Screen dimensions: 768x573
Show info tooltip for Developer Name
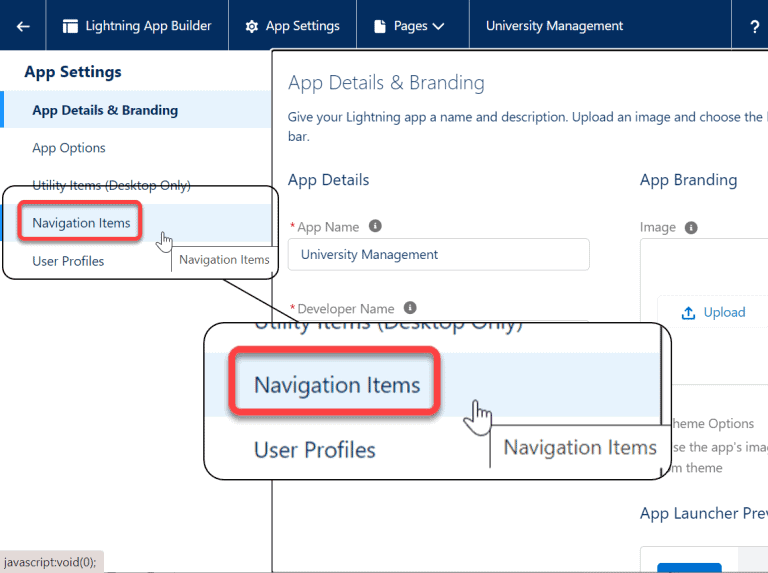pos(410,308)
